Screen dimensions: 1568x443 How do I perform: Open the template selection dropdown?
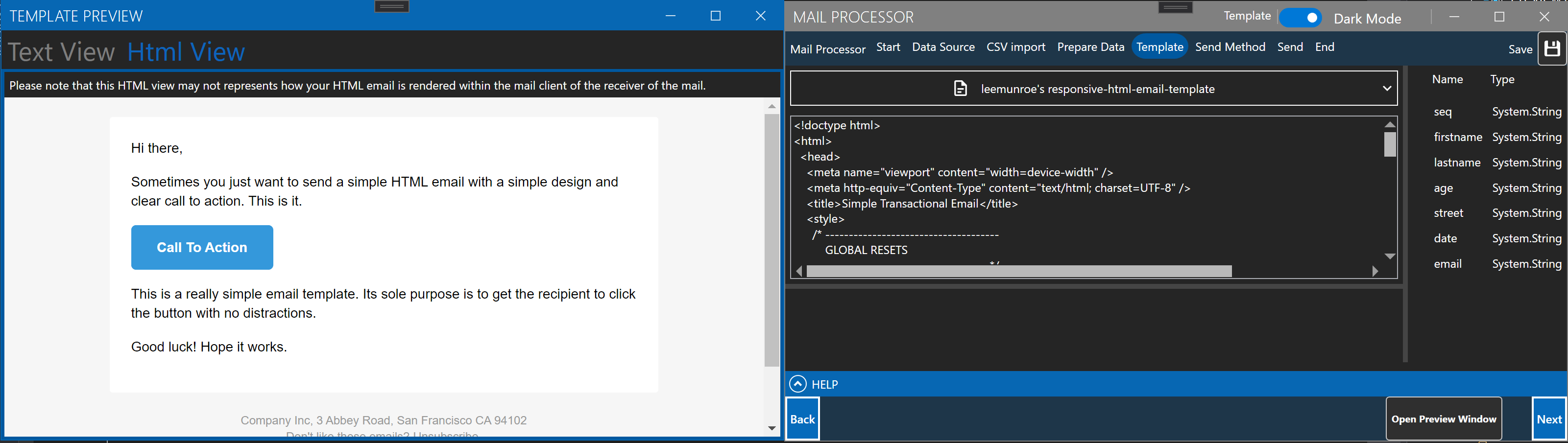tap(1387, 88)
